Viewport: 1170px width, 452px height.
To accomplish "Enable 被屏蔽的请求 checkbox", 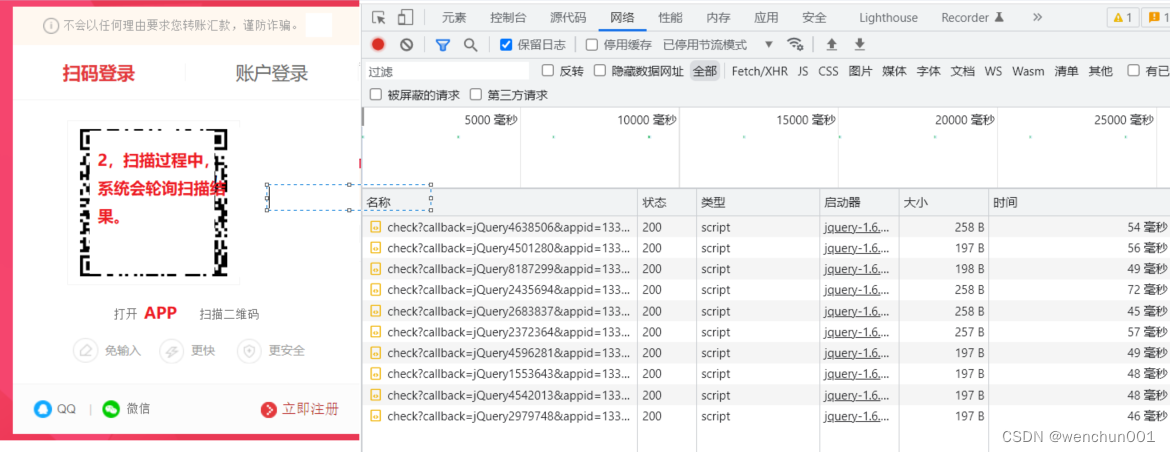I will click(375, 95).
